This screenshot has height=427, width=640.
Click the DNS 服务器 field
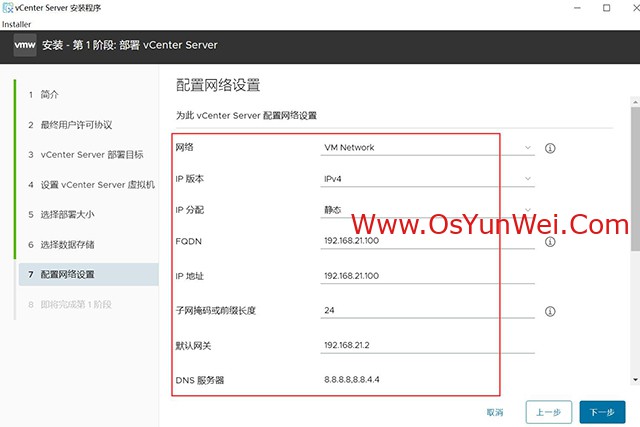[427, 380]
